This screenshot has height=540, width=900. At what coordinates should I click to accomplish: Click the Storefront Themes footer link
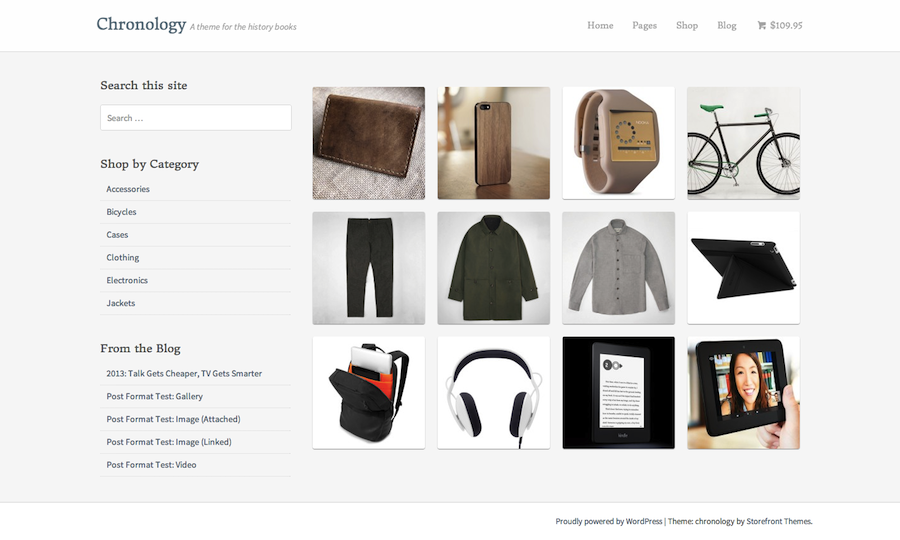pyautogui.click(x=779, y=521)
